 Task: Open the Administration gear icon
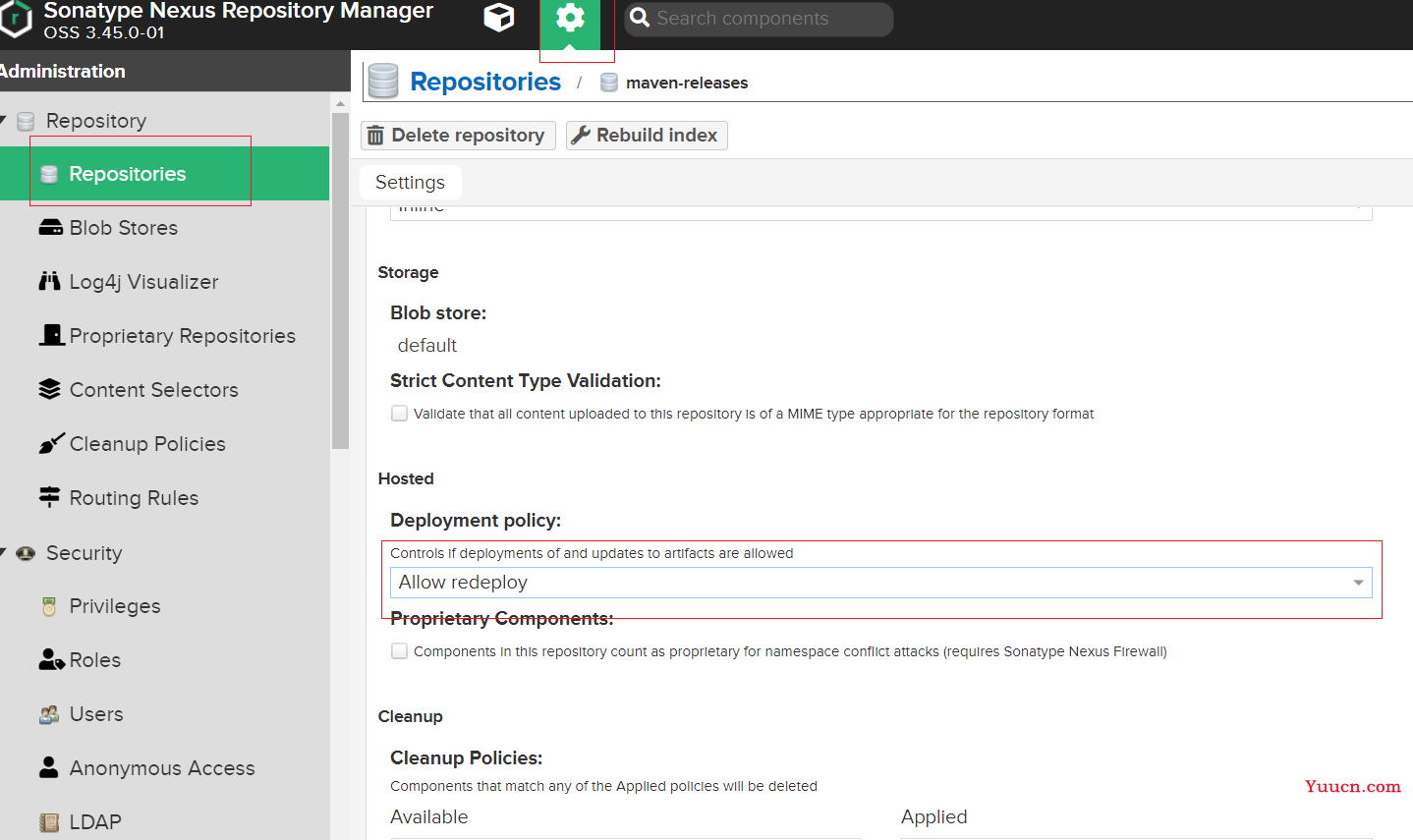pos(570,18)
